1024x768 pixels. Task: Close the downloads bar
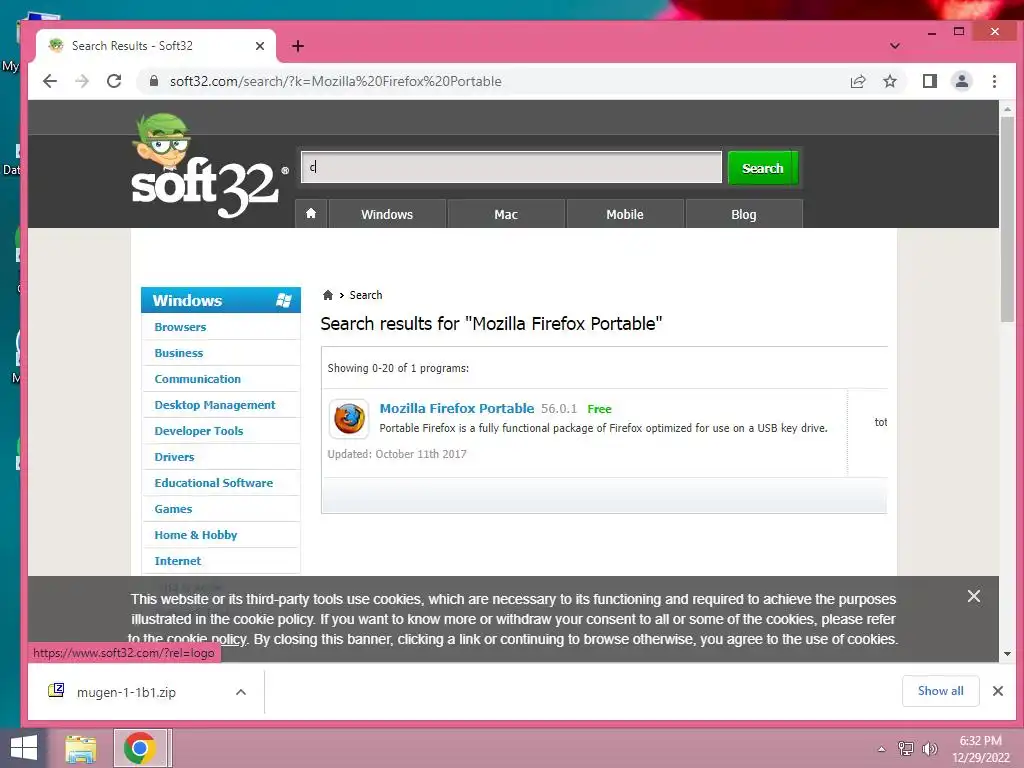pos(997,691)
